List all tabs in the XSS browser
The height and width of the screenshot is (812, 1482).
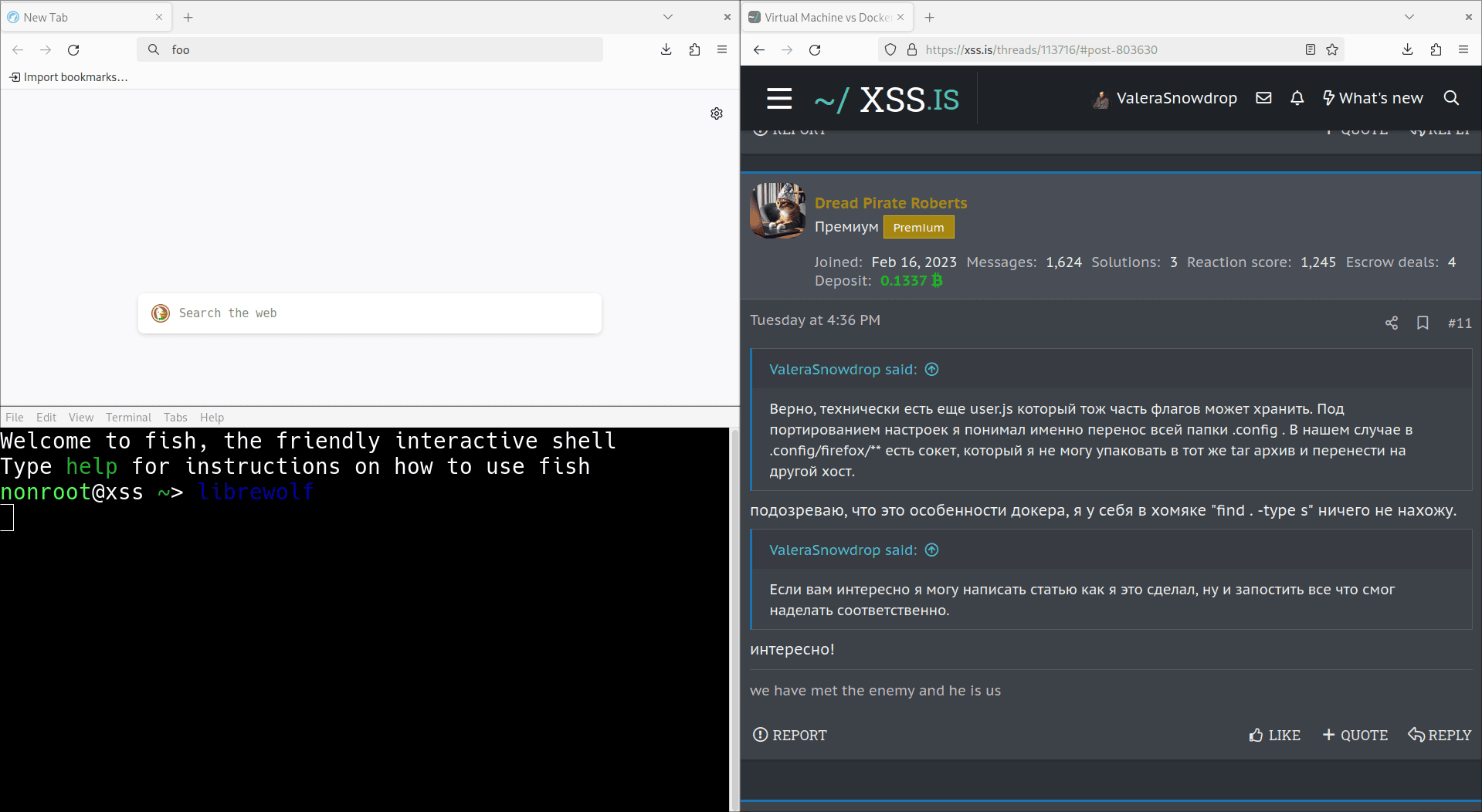point(1409,17)
